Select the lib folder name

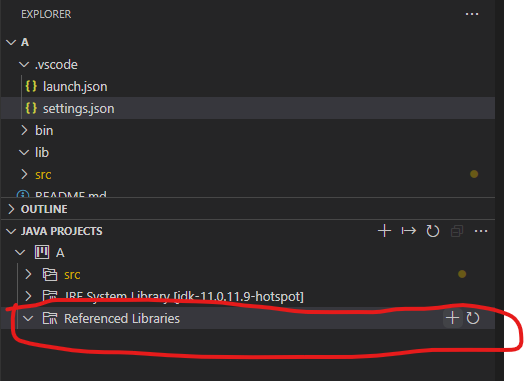(x=42, y=153)
